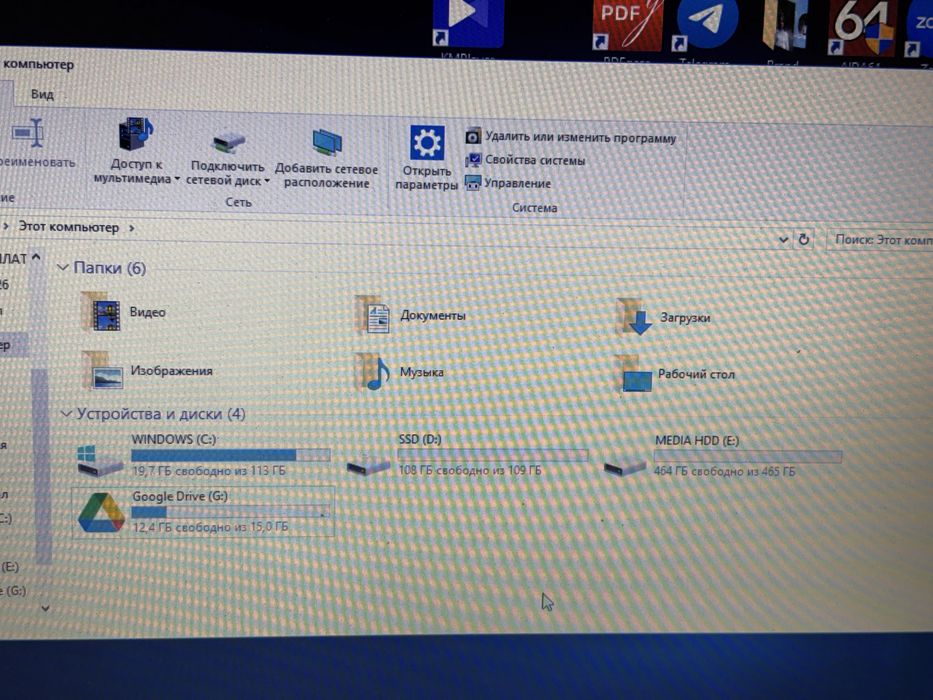Viewport: 933px width, 700px height.
Task: Click the text 464 ГБ свободно из 465 ГБ
Action: pos(725,471)
